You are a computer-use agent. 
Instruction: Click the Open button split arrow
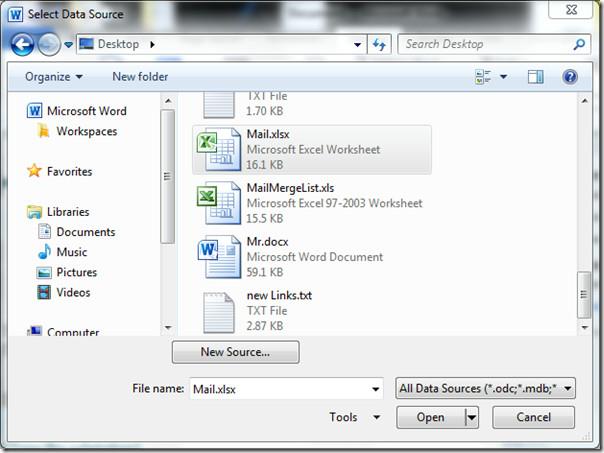pyautogui.click(x=470, y=417)
